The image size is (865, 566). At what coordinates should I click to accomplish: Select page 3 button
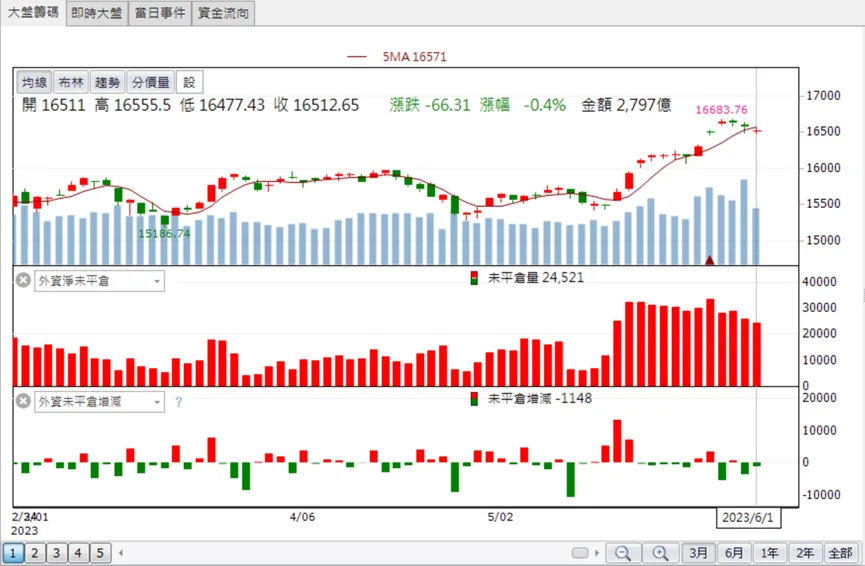[56, 553]
